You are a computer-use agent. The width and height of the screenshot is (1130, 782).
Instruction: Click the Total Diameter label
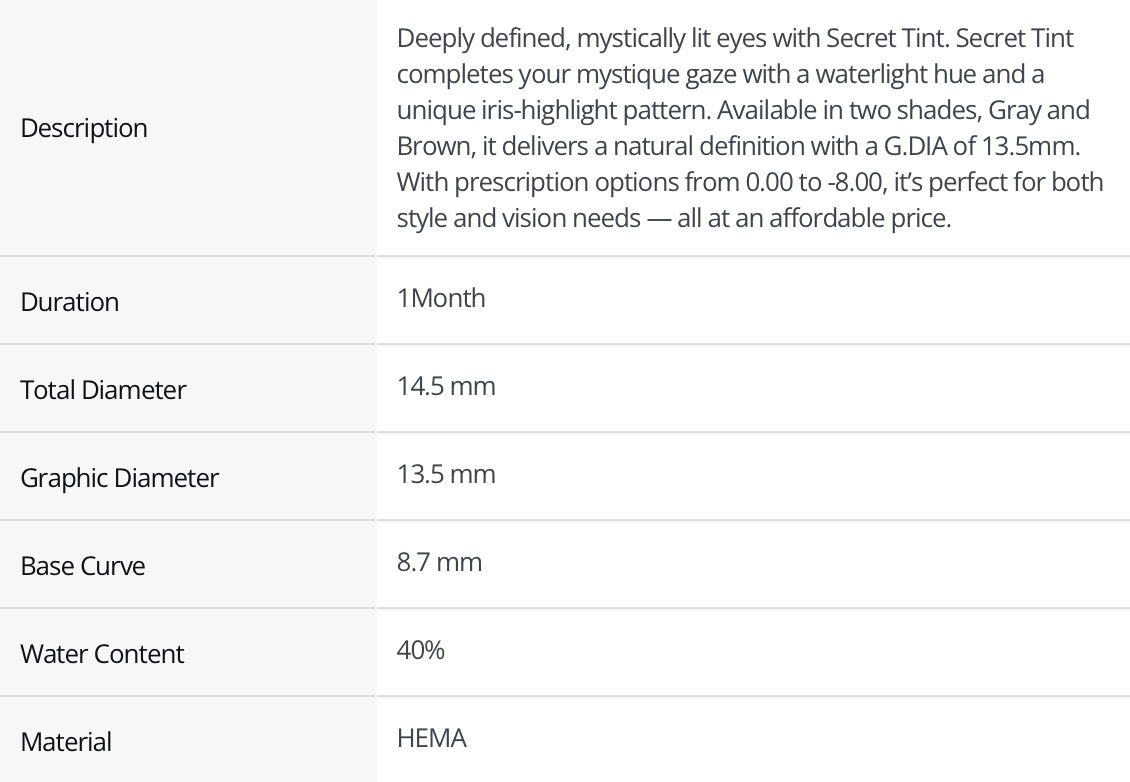pos(103,390)
